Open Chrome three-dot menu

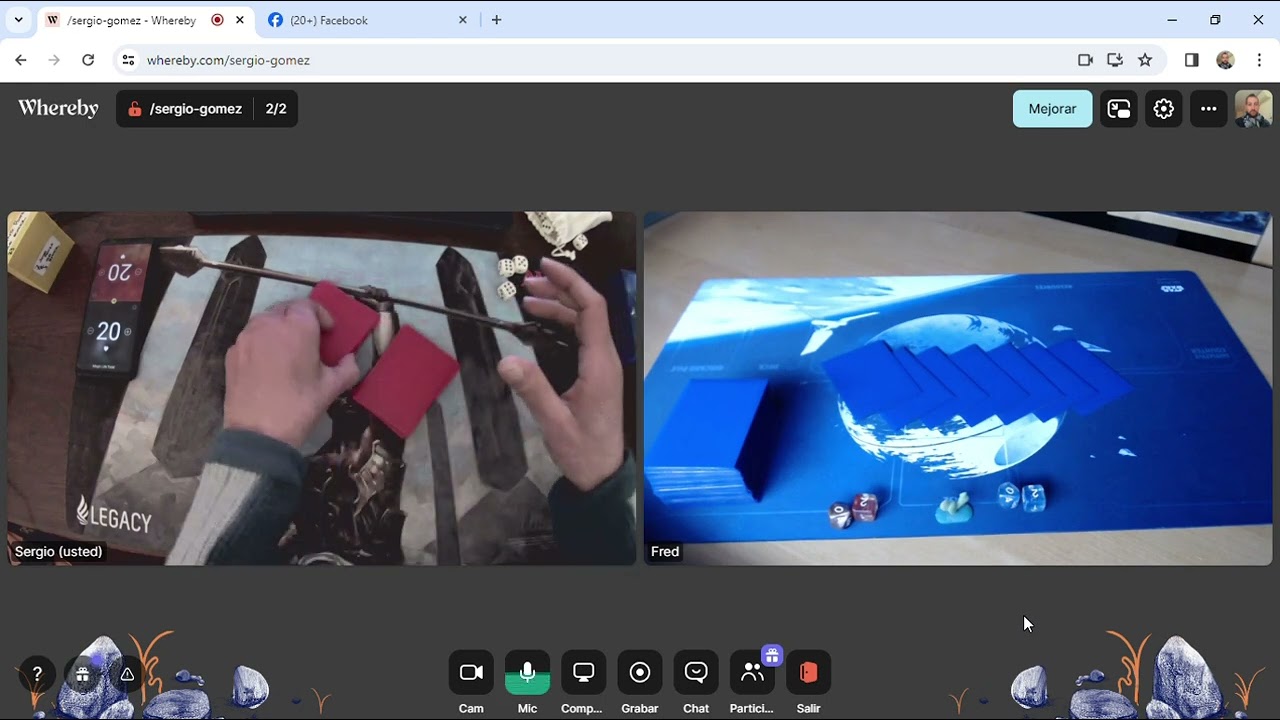[1259, 60]
